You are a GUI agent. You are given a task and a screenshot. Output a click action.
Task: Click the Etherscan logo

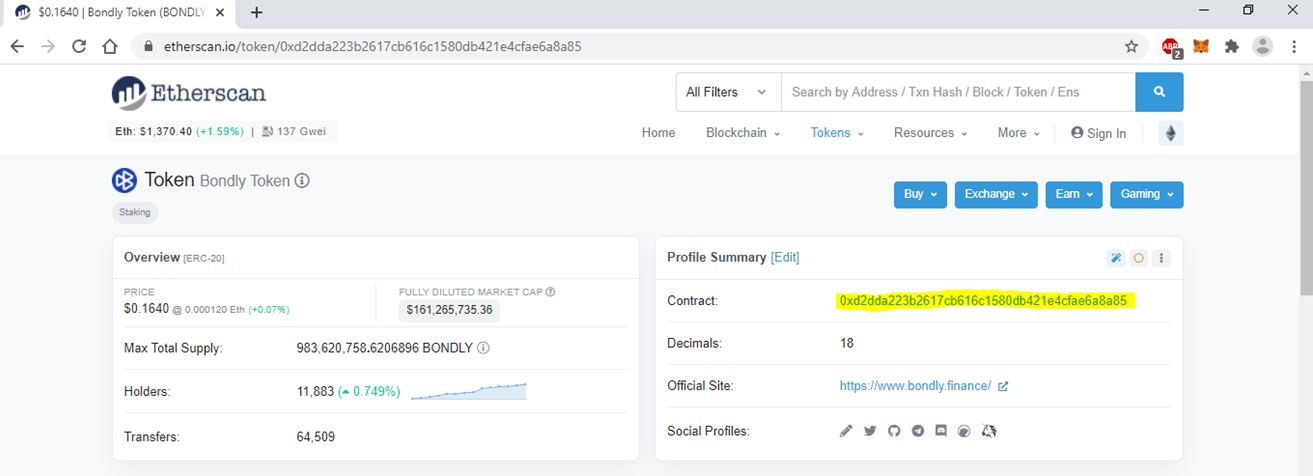189,93
